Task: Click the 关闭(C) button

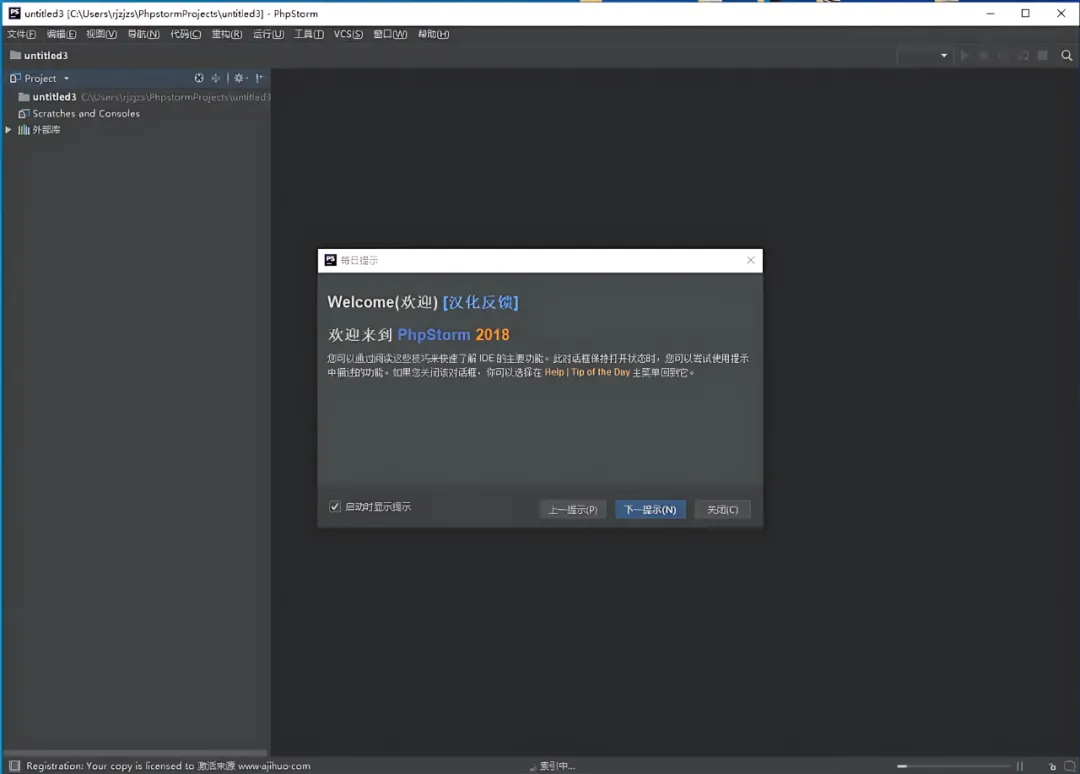Action: [722, 510]
